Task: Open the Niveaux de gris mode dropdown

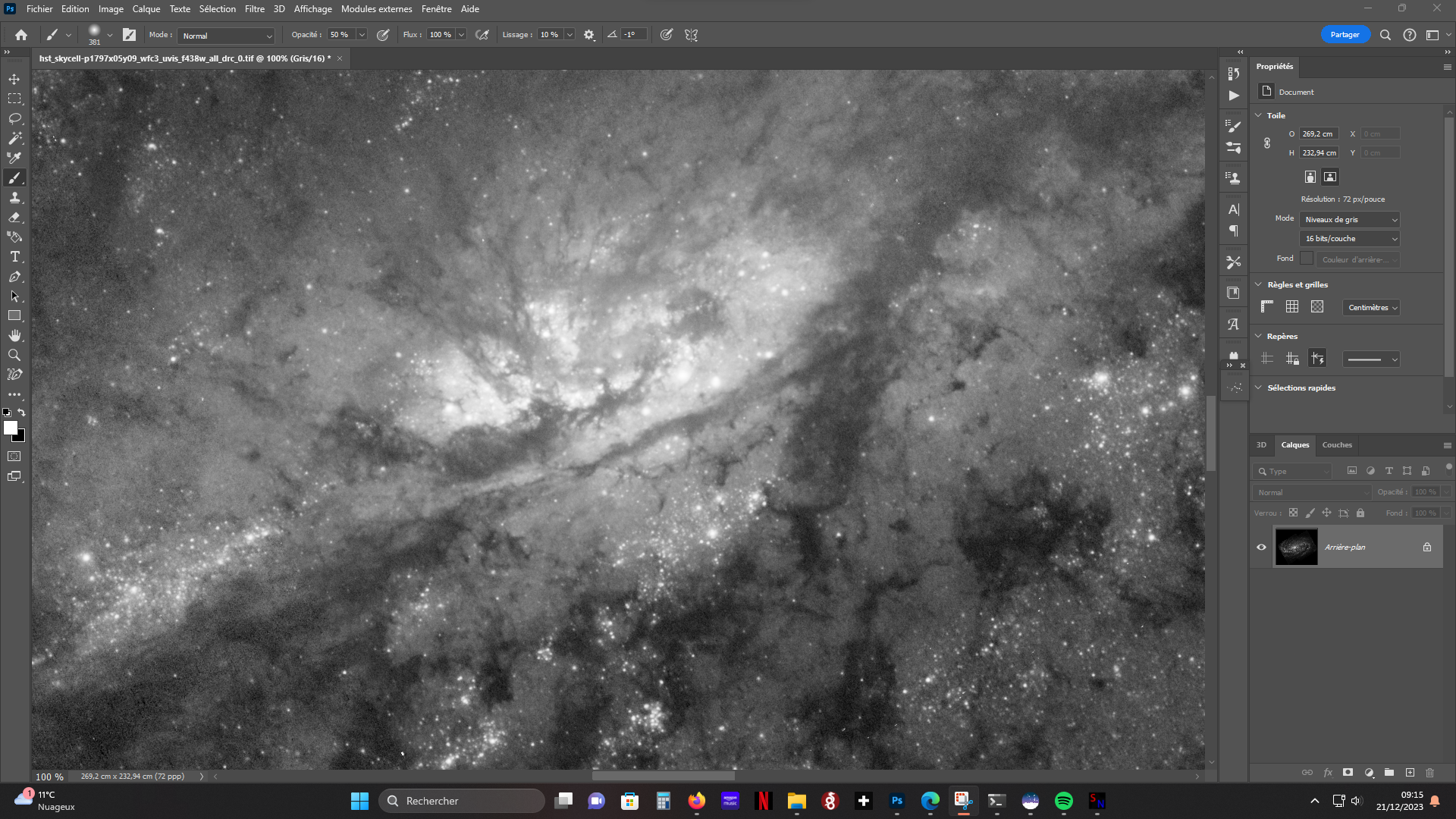Action: (x=1350, y=219)
